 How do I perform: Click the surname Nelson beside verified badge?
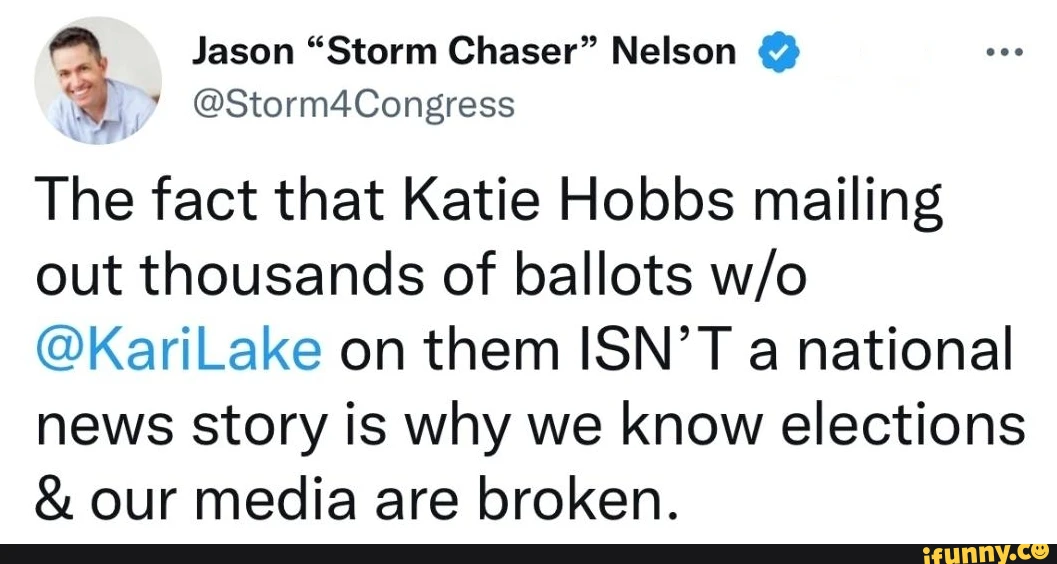click(x=674, y=52)
